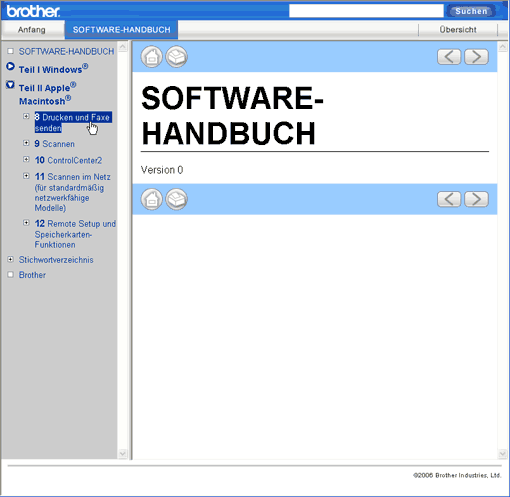This screenshot has width=510, height=497.
Task: Go to next page using top arrow
Action: point(476,57)
